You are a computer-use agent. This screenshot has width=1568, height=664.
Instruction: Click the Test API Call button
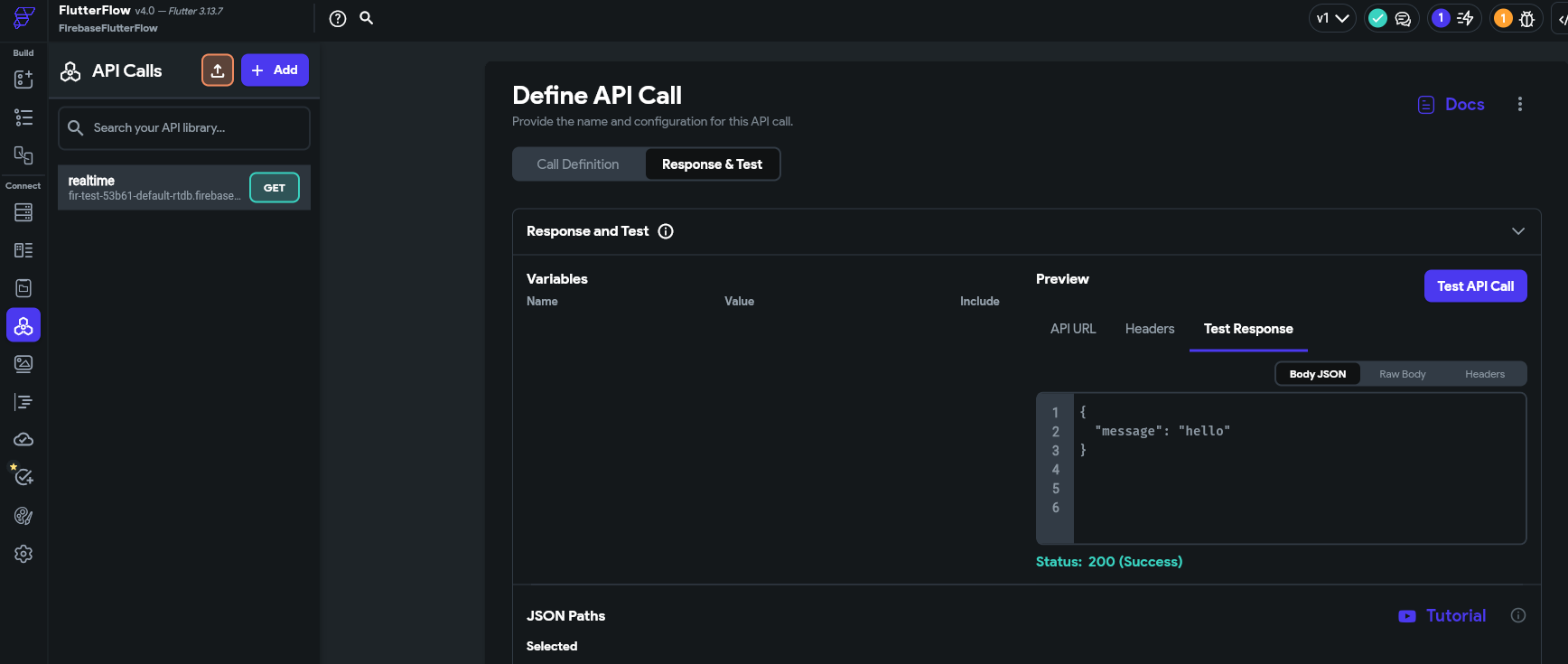tap(1476, 286)
